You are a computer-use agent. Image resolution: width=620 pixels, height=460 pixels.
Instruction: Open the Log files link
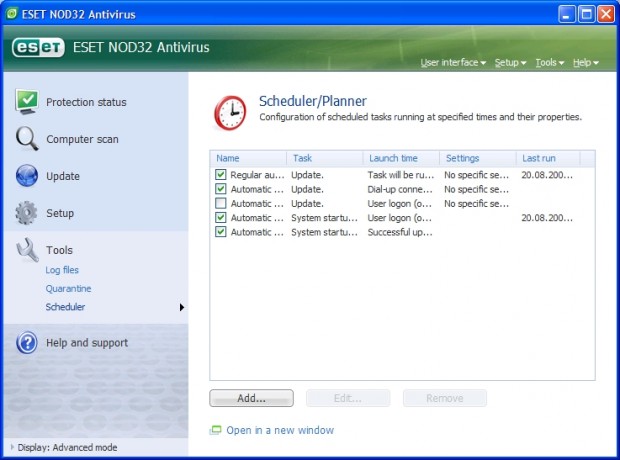(62, 270)
